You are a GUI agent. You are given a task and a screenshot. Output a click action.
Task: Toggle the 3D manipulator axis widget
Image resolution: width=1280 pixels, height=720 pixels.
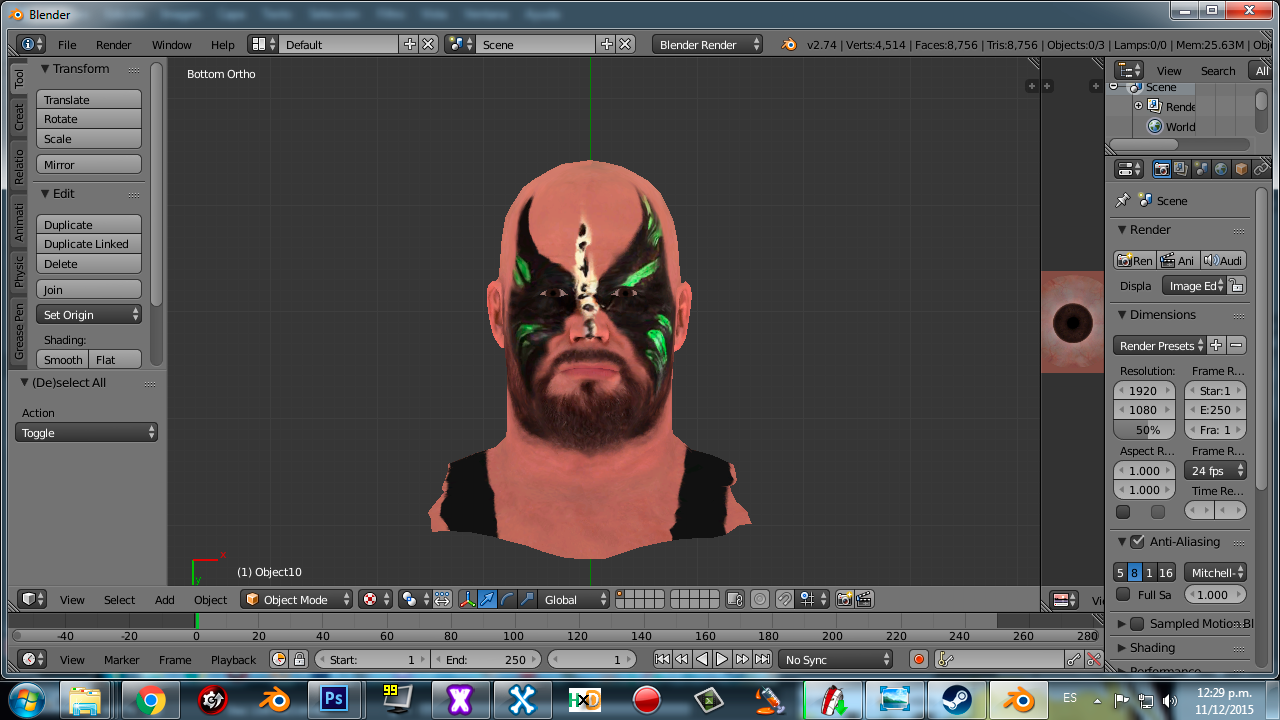(467, 599)
